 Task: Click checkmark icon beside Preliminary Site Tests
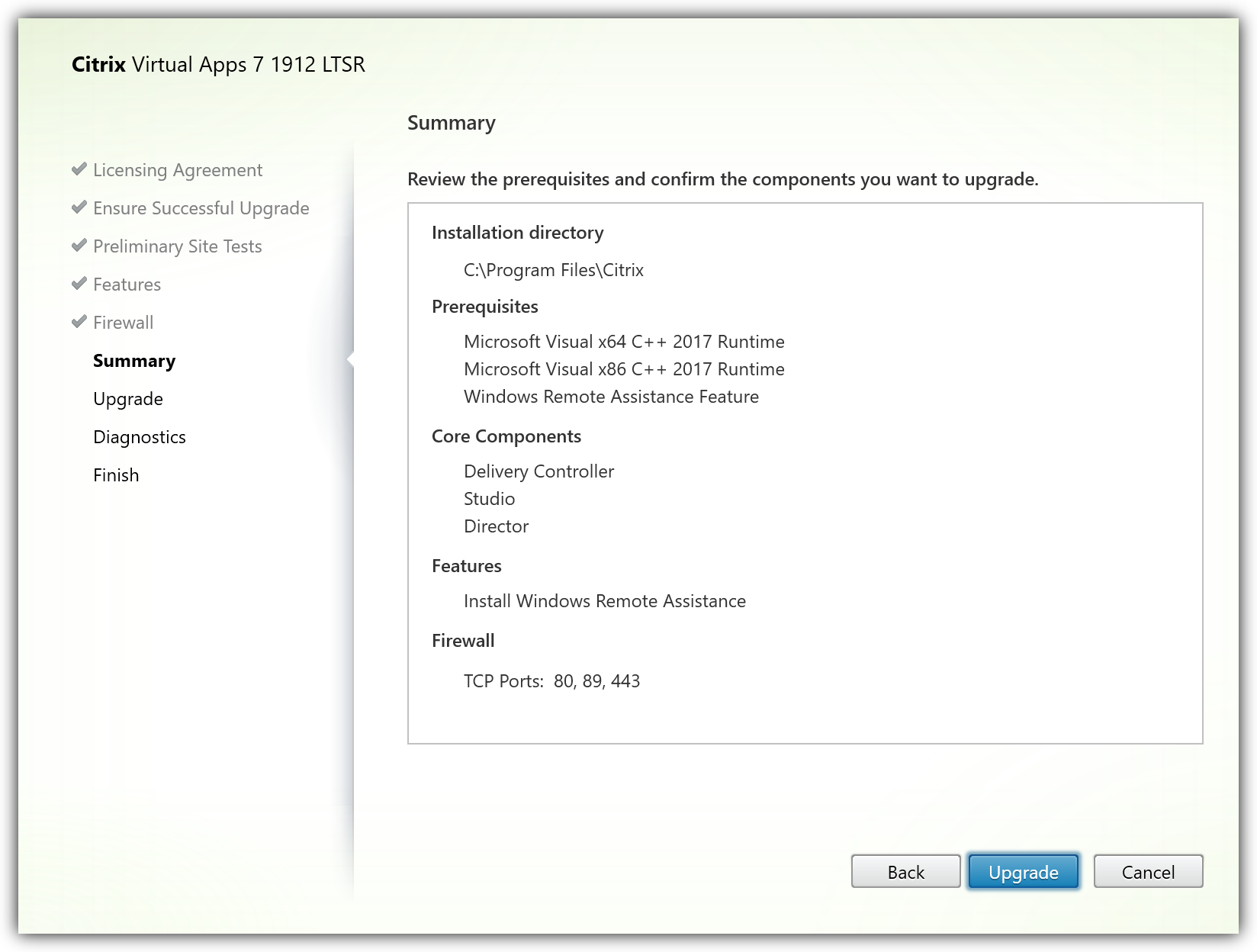[x=79, y=246]
